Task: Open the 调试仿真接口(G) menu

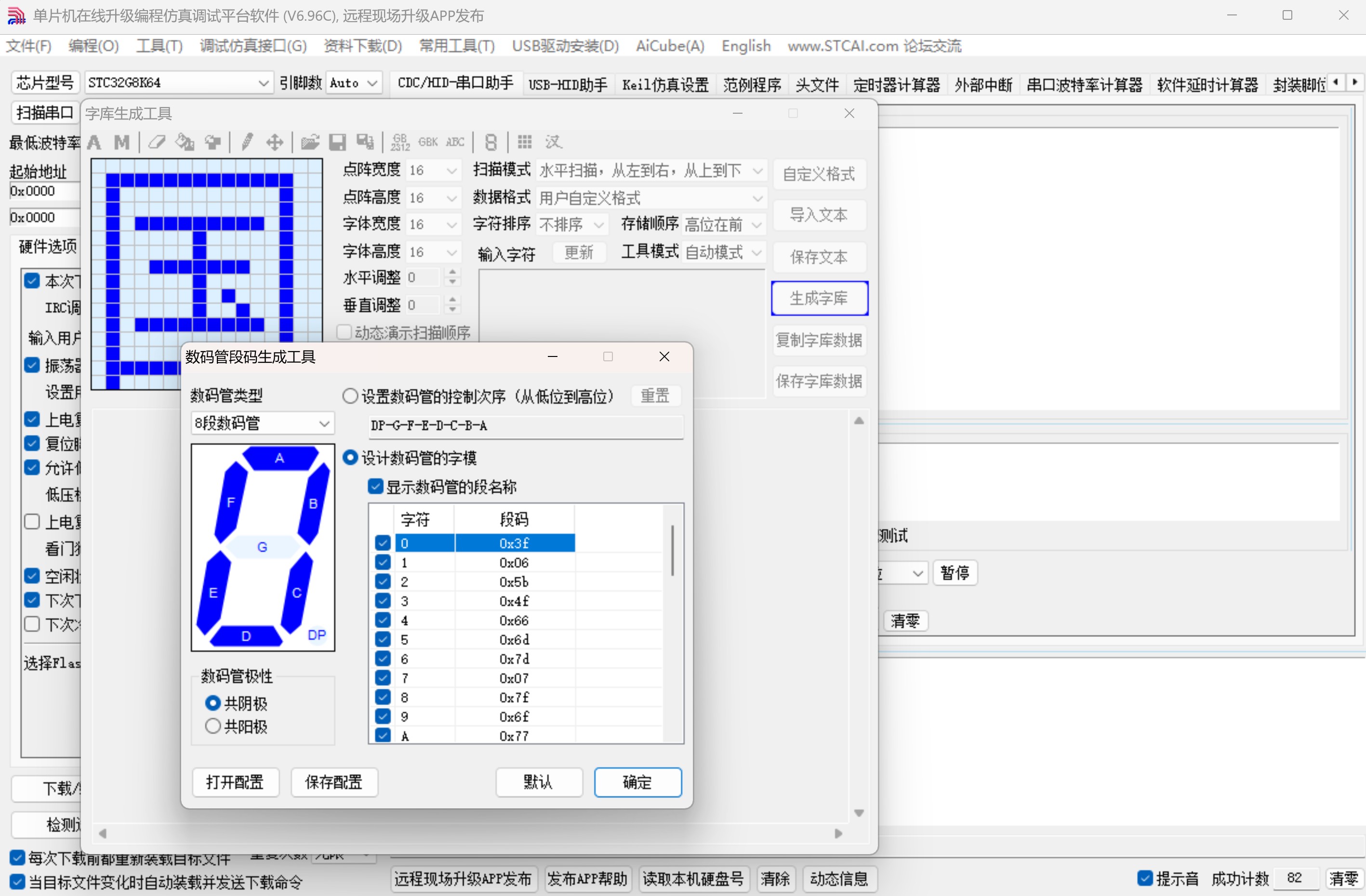Action: click(x=253, y=46)
